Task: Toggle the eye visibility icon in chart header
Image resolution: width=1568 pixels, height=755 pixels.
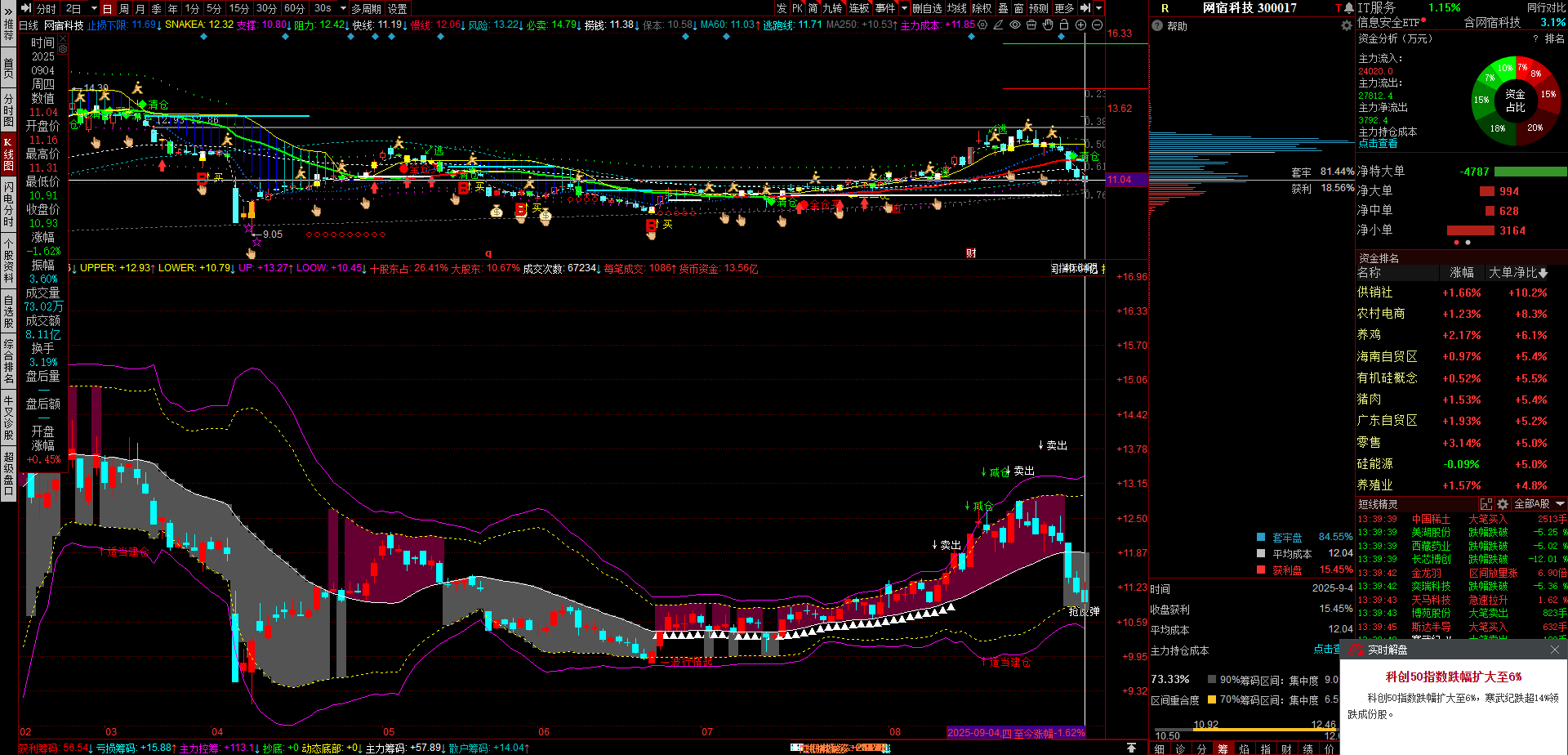Action: coord(1015,25)
